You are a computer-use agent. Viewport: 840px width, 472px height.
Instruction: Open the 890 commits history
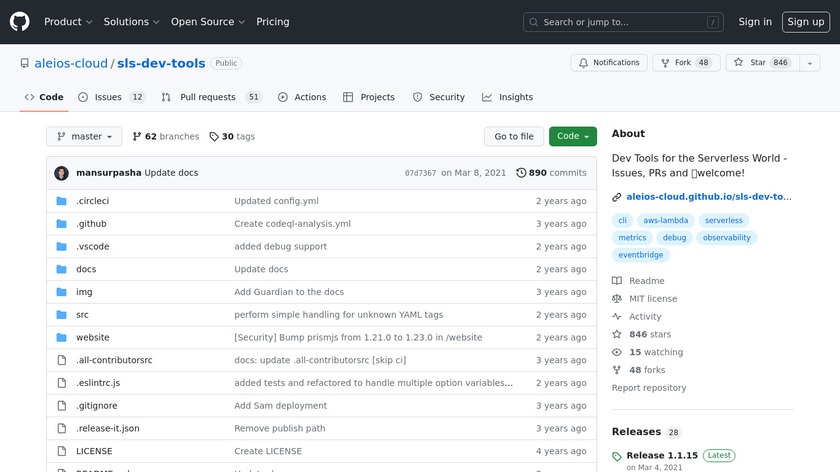551,173
